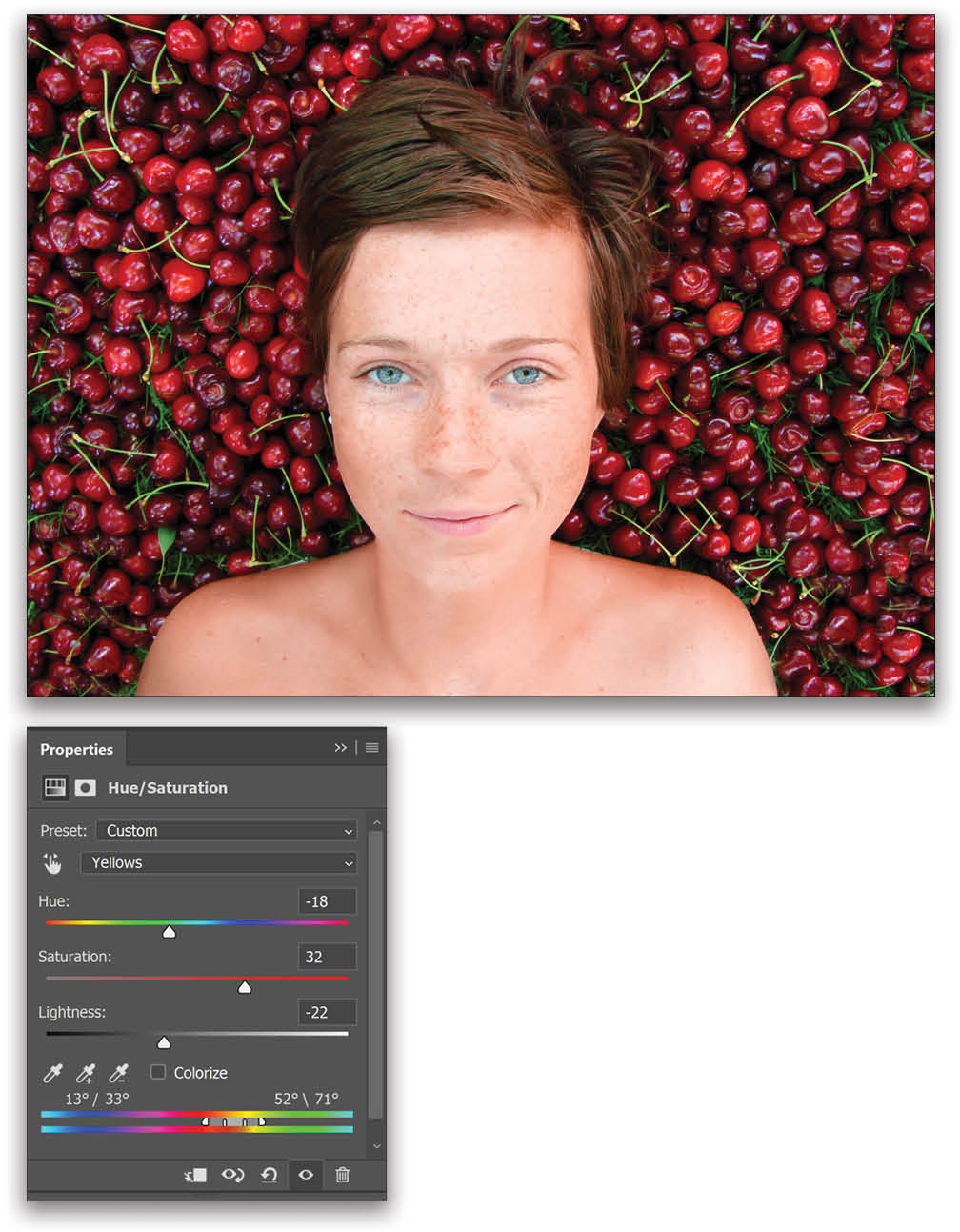Switch to the Properties tab

click(78, 750)
